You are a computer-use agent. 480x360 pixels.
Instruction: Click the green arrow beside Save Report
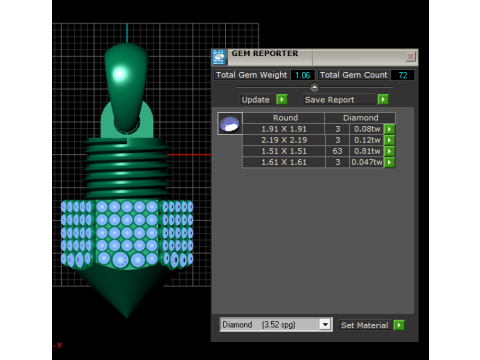383,100
